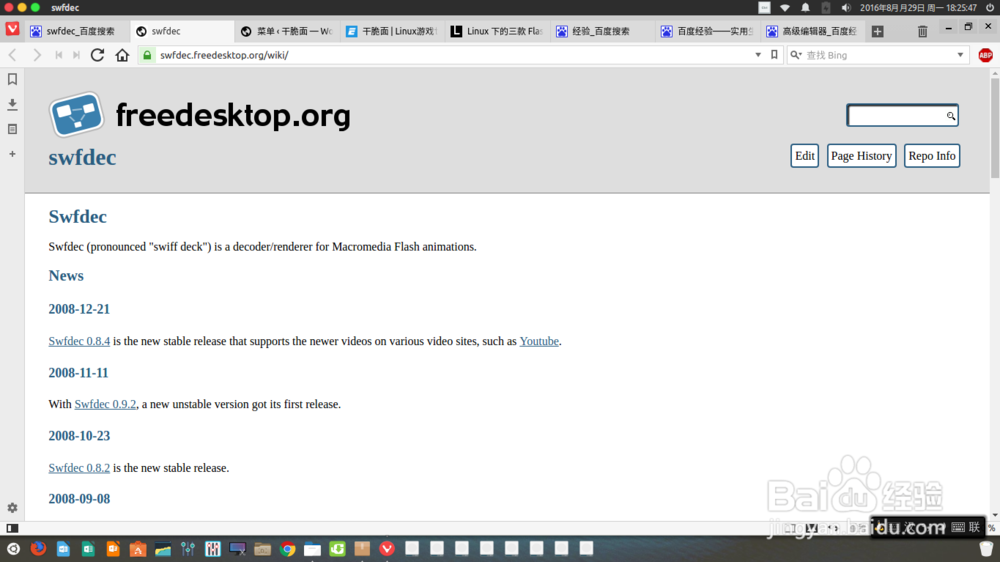1000x562 pixels.
Task: Switch to the Linux 下的三款 Flash tab
Action: pos(497,31)
